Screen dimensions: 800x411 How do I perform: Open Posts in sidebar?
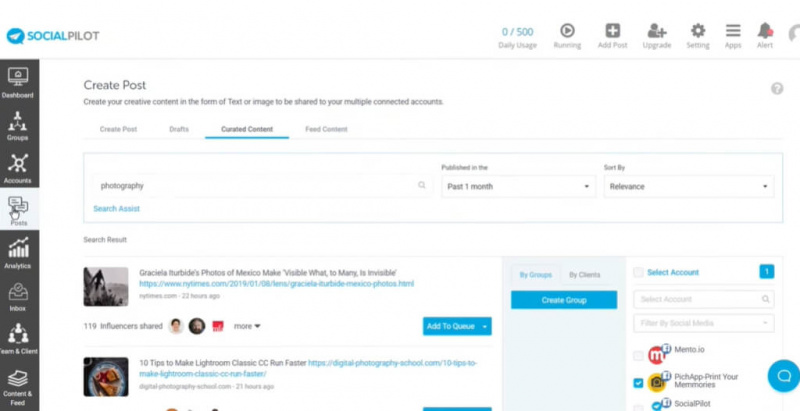click(x=18, y=210)
